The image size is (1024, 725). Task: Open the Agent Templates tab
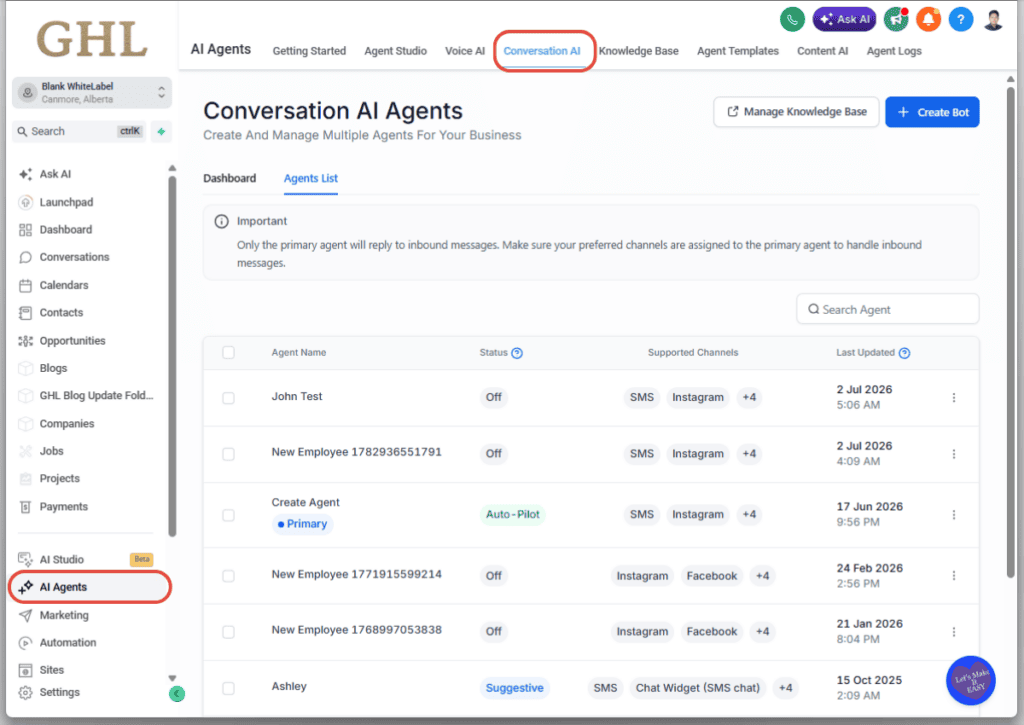737,51
